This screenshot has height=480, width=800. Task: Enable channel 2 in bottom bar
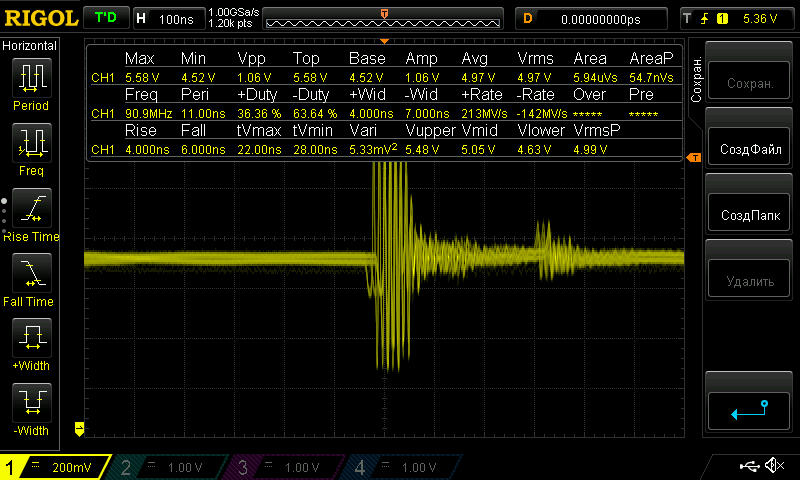tap(170, 467)
